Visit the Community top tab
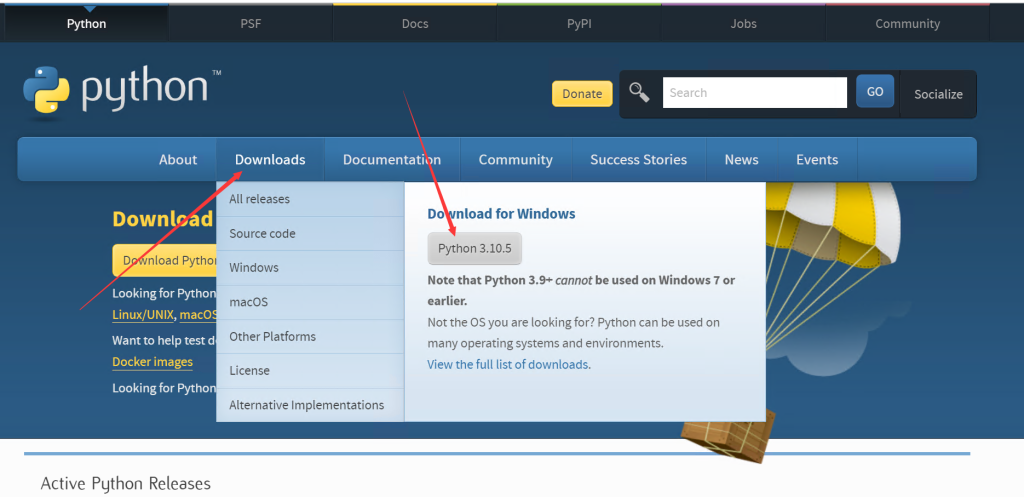Viewport: 1024px width, 497px height. click(x=907, y=24)
